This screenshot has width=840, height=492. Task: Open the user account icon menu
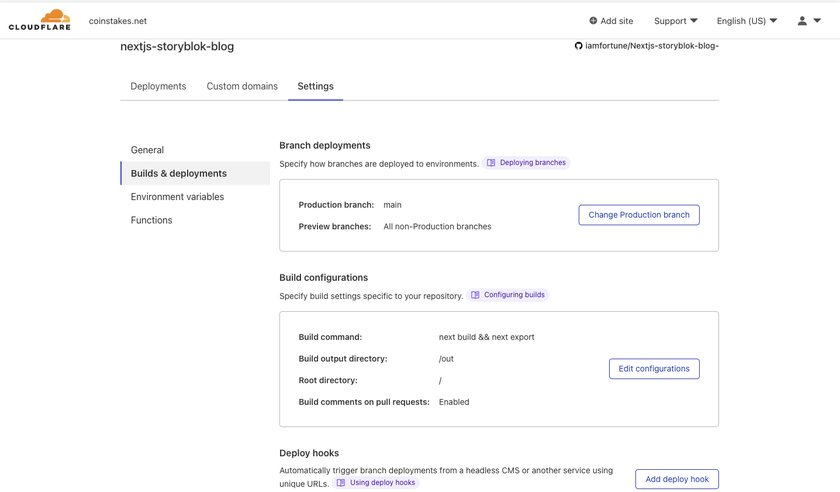click(802, 21)
